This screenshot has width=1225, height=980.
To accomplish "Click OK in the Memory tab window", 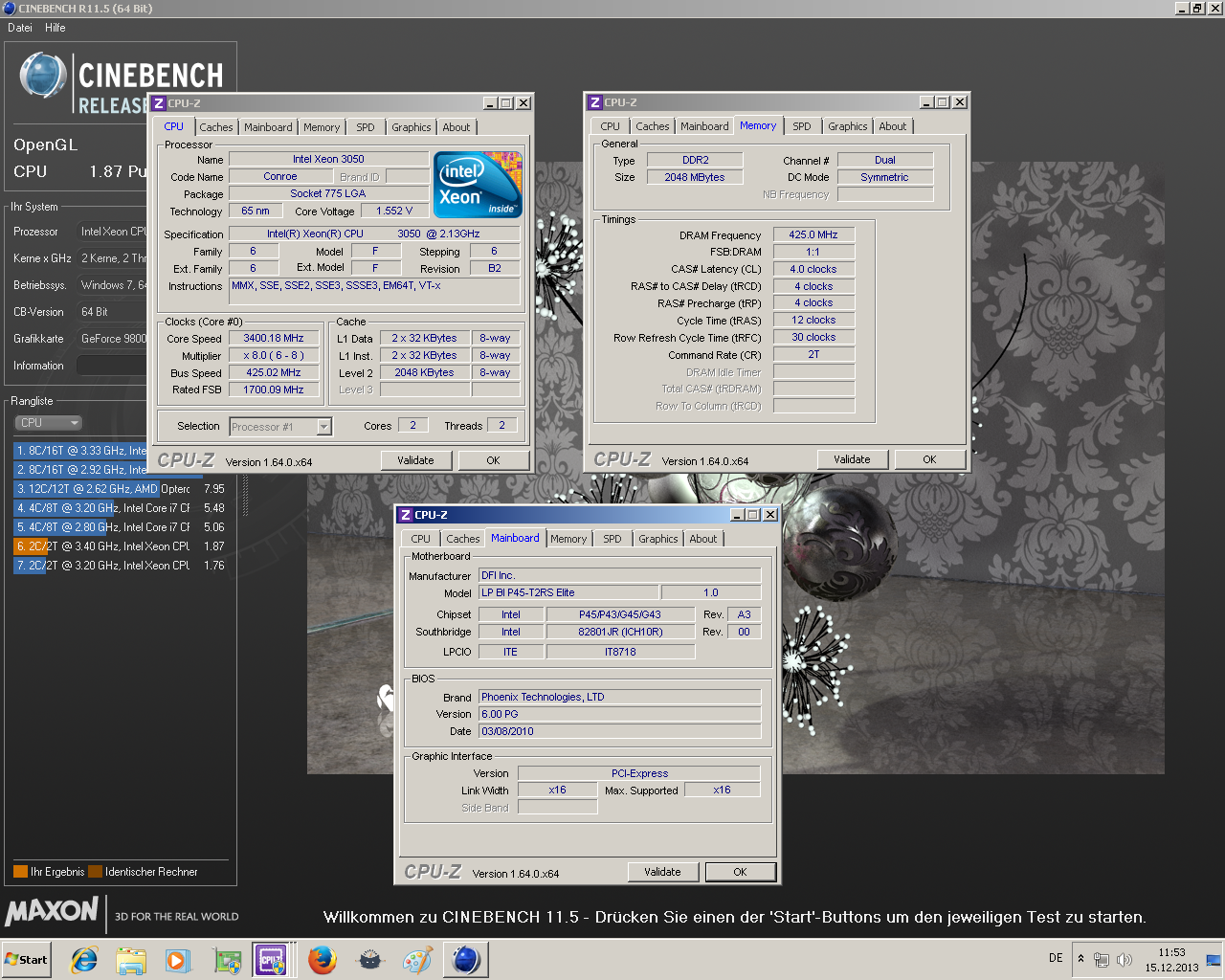I will [x=929, y=459].
